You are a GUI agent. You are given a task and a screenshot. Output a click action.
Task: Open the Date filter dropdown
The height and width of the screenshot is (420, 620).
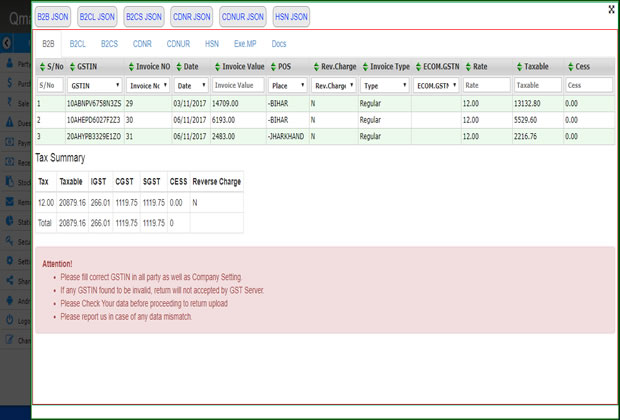[x=191, y=85]
